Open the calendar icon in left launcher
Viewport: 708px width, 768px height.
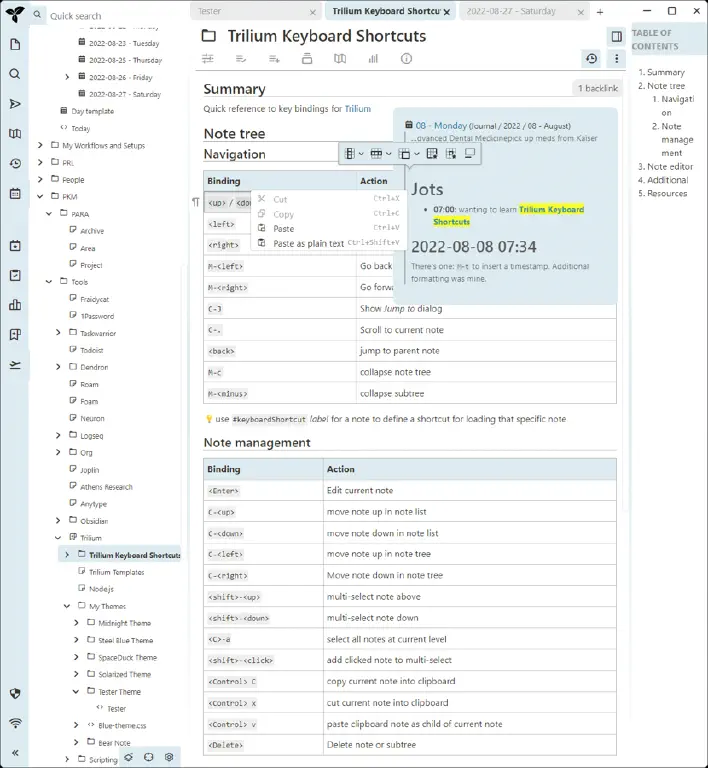[15, 193]
